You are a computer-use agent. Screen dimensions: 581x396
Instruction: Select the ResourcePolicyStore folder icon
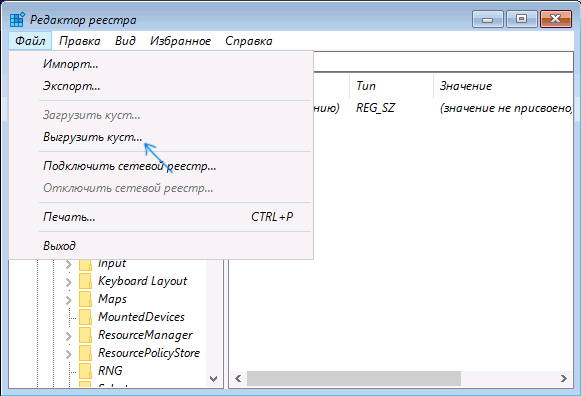[x=85, y=353]
